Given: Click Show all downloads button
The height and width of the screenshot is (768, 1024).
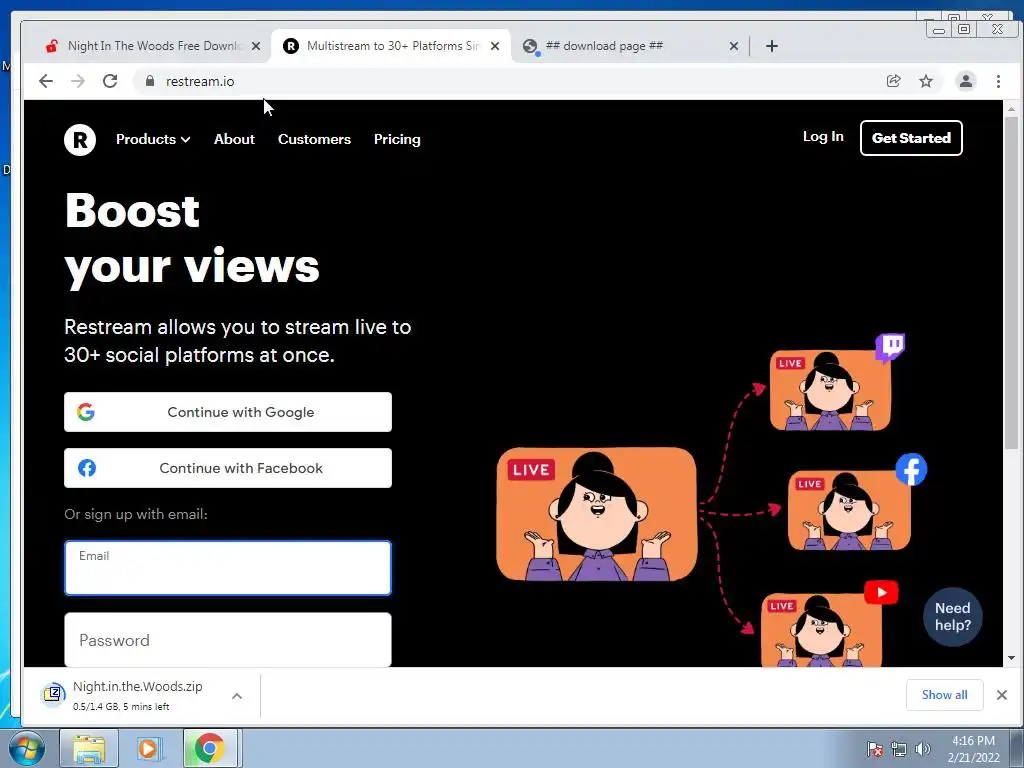Looking at the screenshot, I should pyautogui.click(x=944, y=695).
